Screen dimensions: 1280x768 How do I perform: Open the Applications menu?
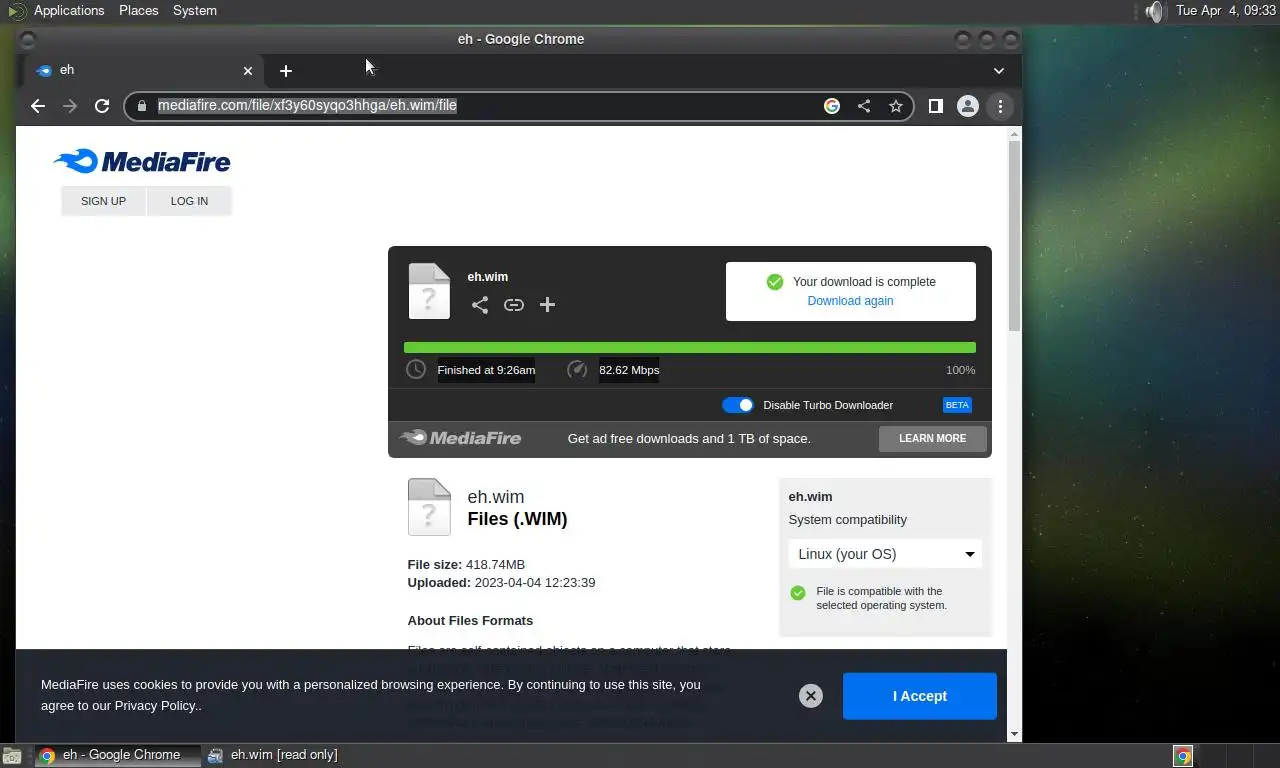pyautogui.click(x=69, y=10)
